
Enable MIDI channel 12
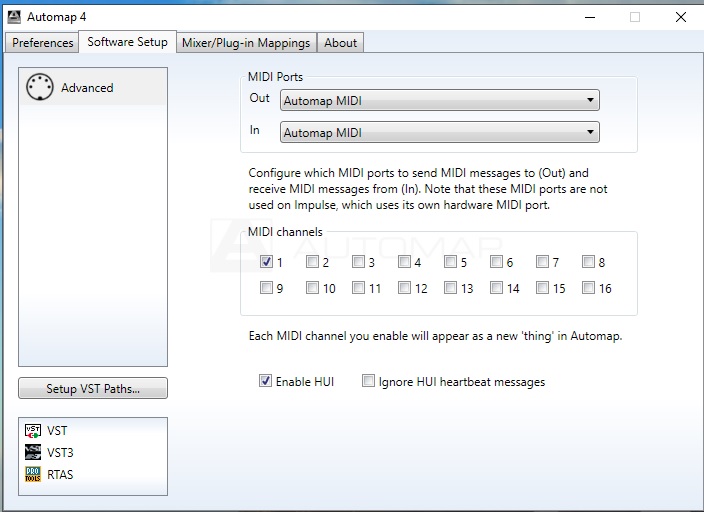tap(404, 287)
